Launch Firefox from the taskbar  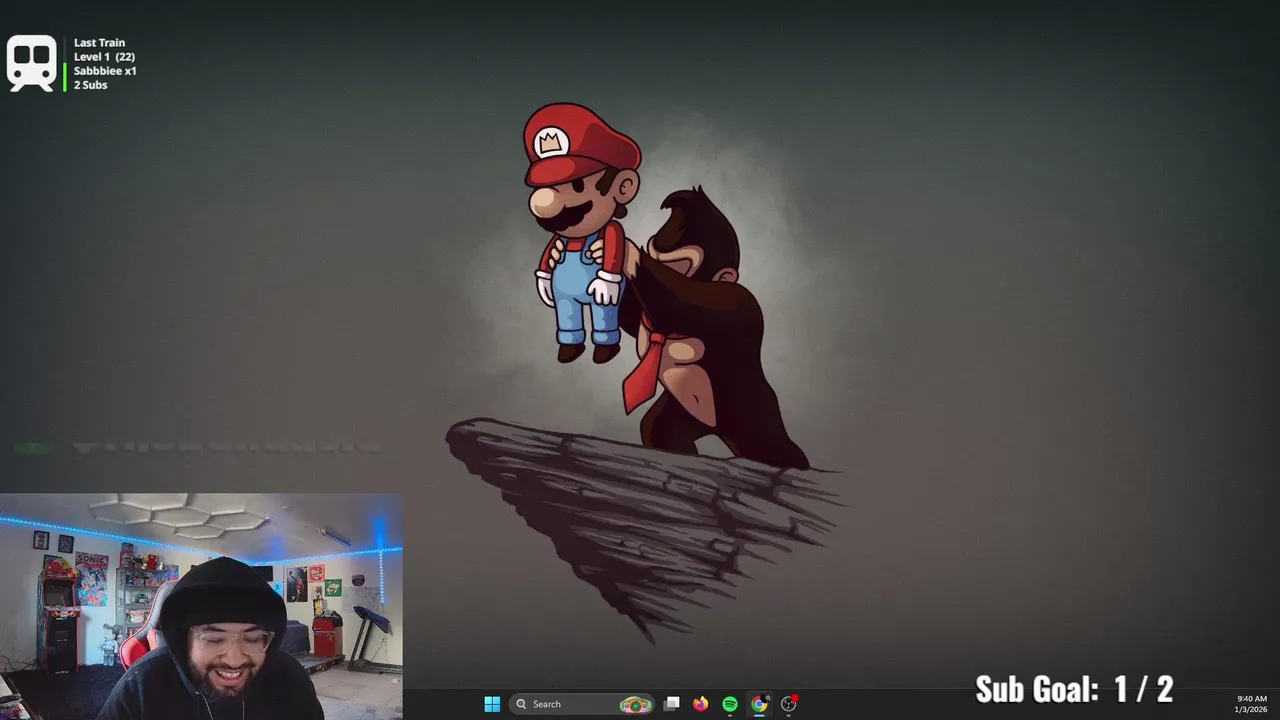[700, 704]
